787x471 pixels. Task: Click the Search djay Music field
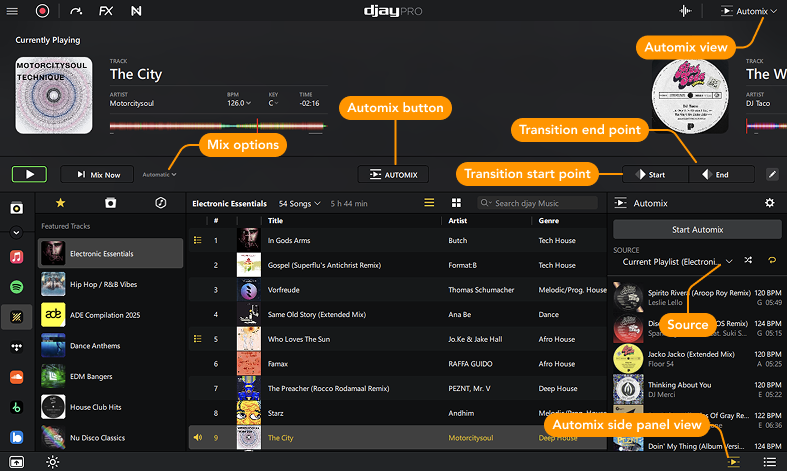540,203
